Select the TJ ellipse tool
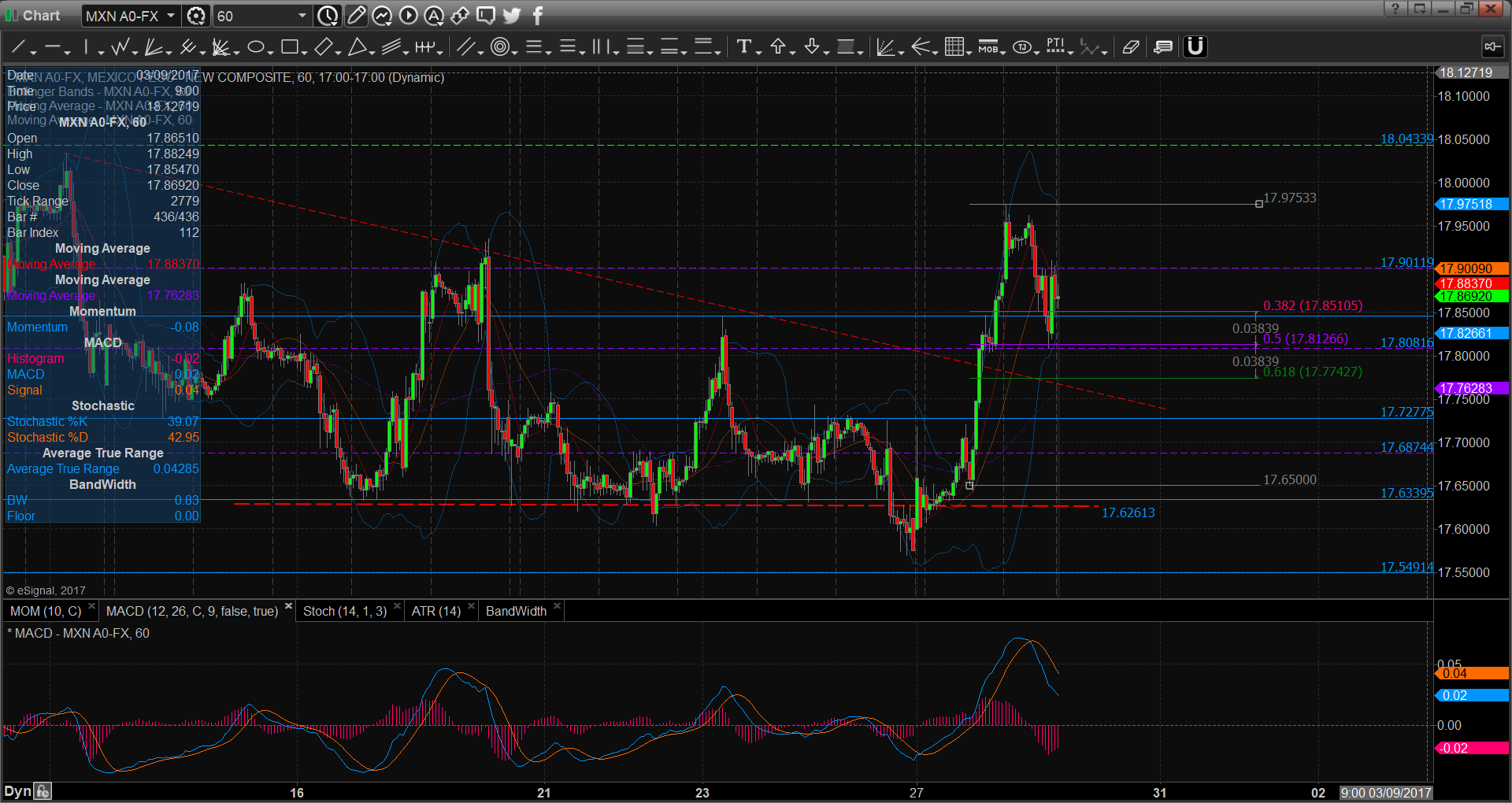Image resolution: width=1512 pixels, height=803 pixels. 1021,47
